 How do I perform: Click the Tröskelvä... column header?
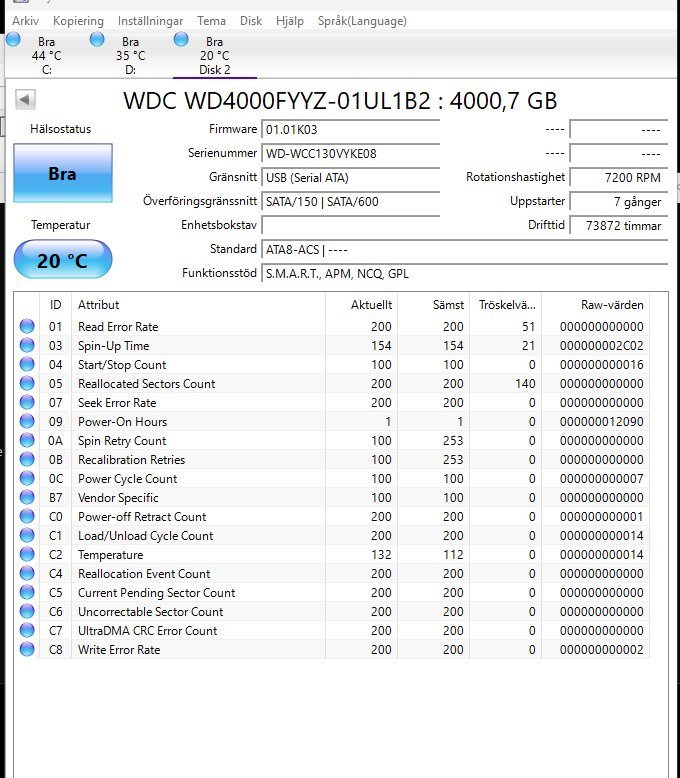coord(506,305)
